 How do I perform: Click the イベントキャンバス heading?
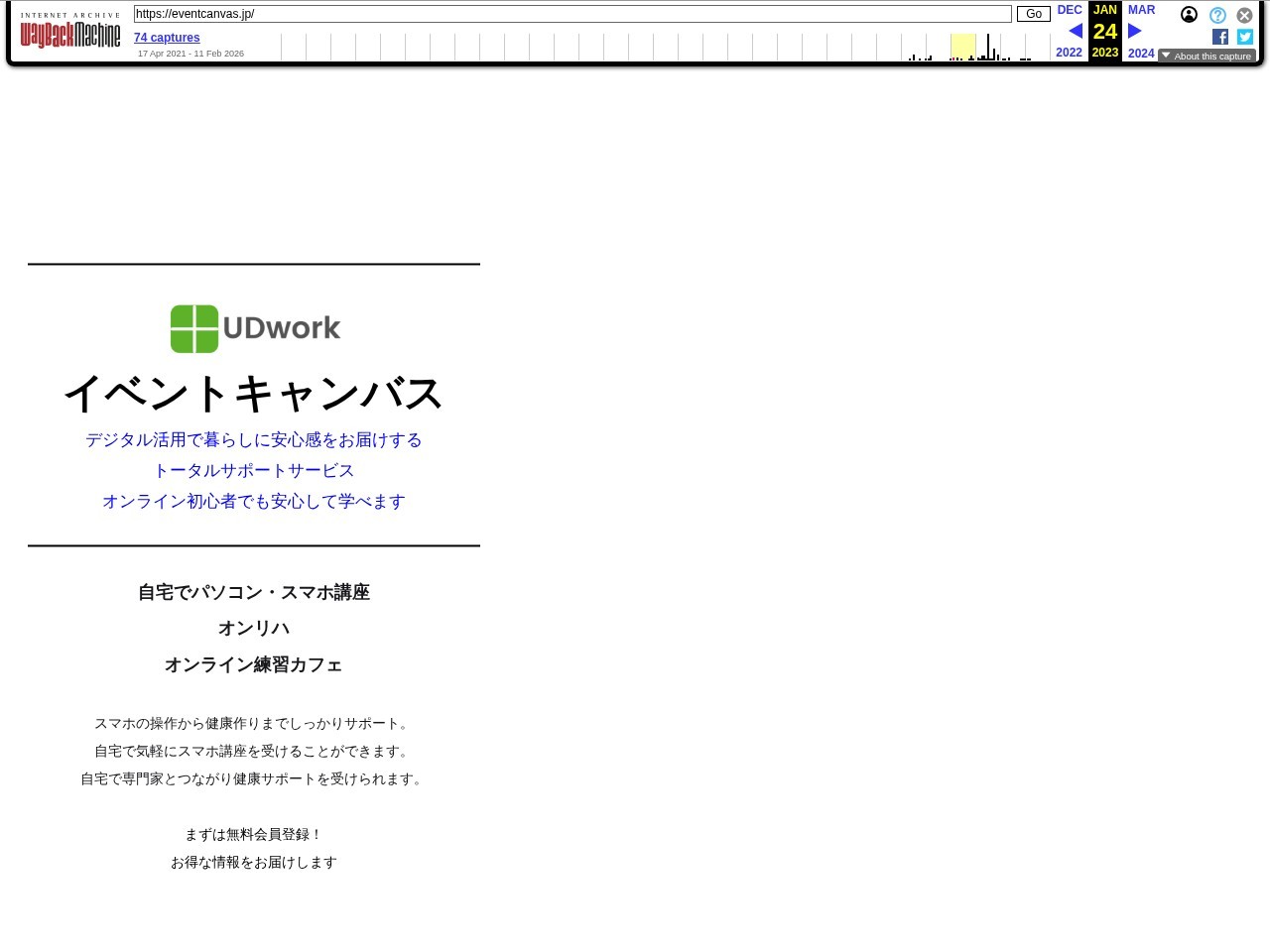[x=254, y=394]
